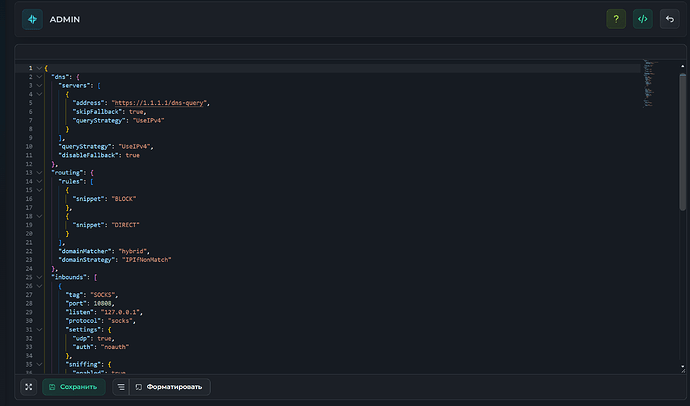
Task: Fold the BLOCK snippet object on line 15
Action: click(x=39, y=190)
